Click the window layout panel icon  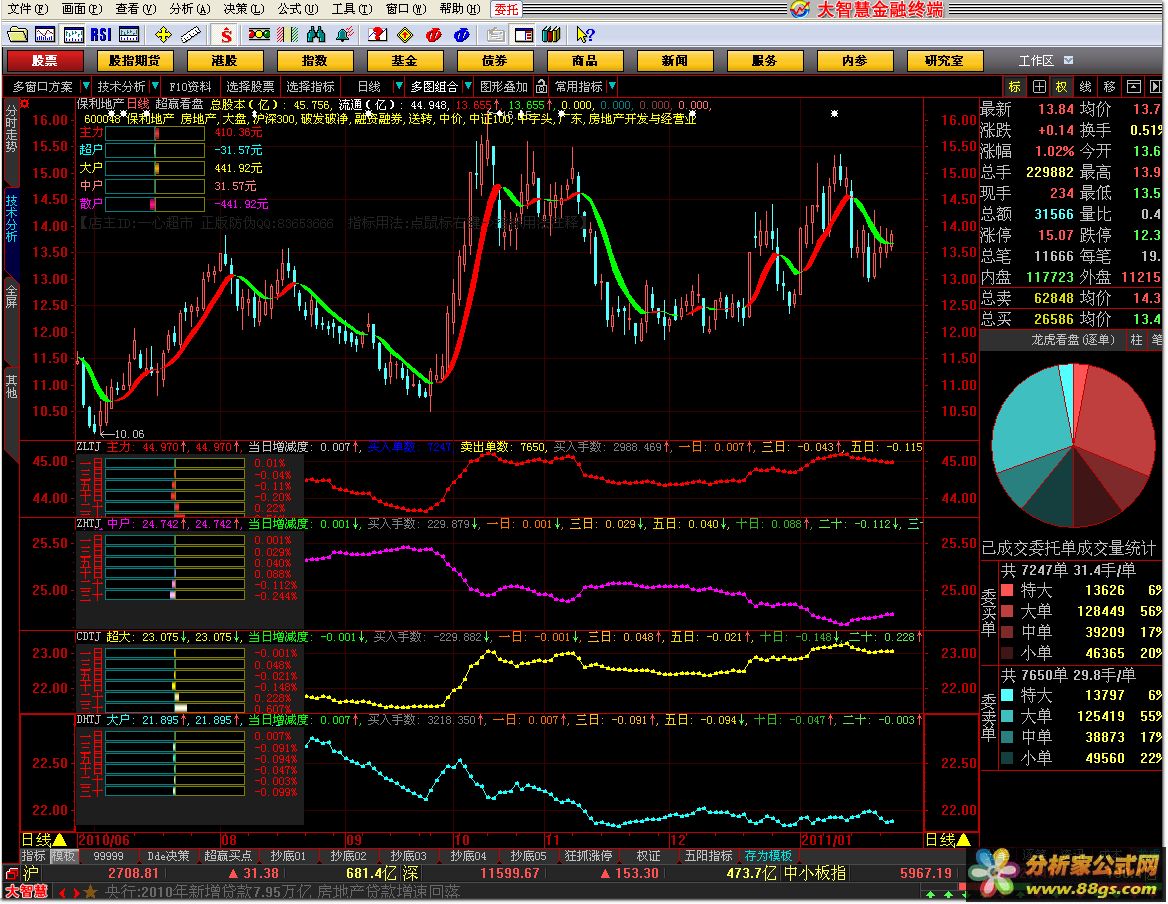(x=524, y=34)
